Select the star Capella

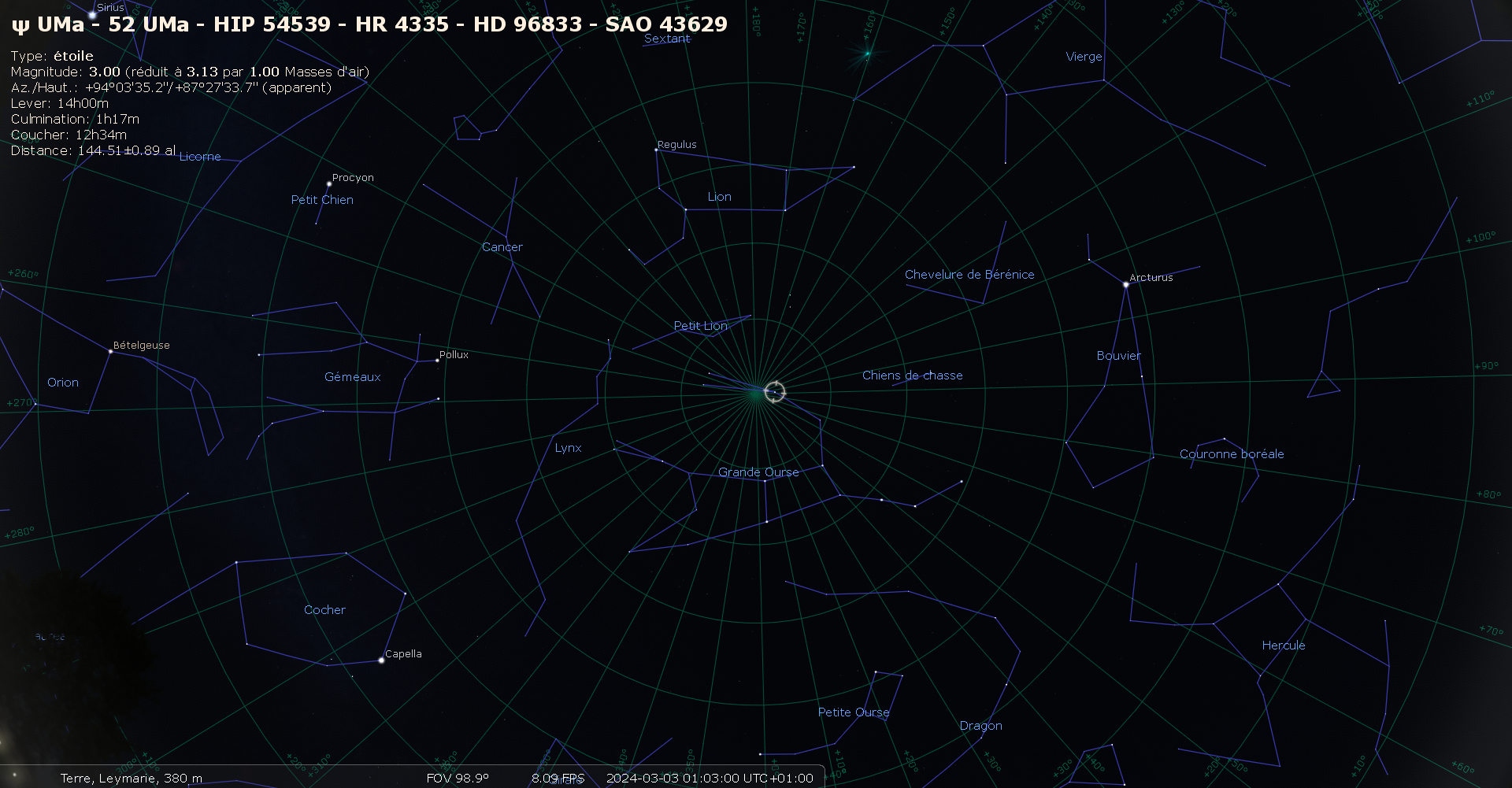tap(382, 660)
